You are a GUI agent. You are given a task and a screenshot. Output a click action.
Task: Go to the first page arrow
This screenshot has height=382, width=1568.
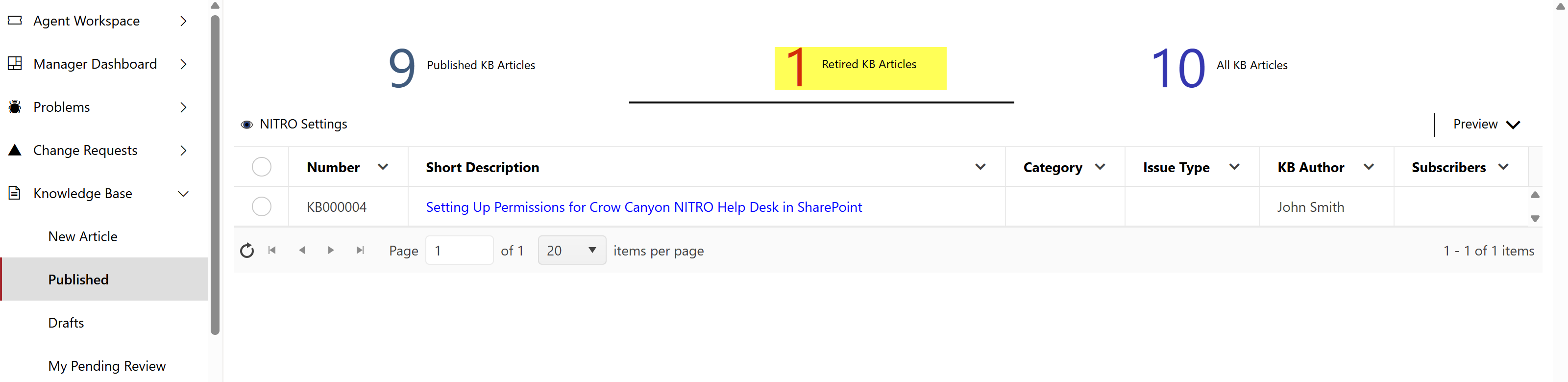pos(272,251)
